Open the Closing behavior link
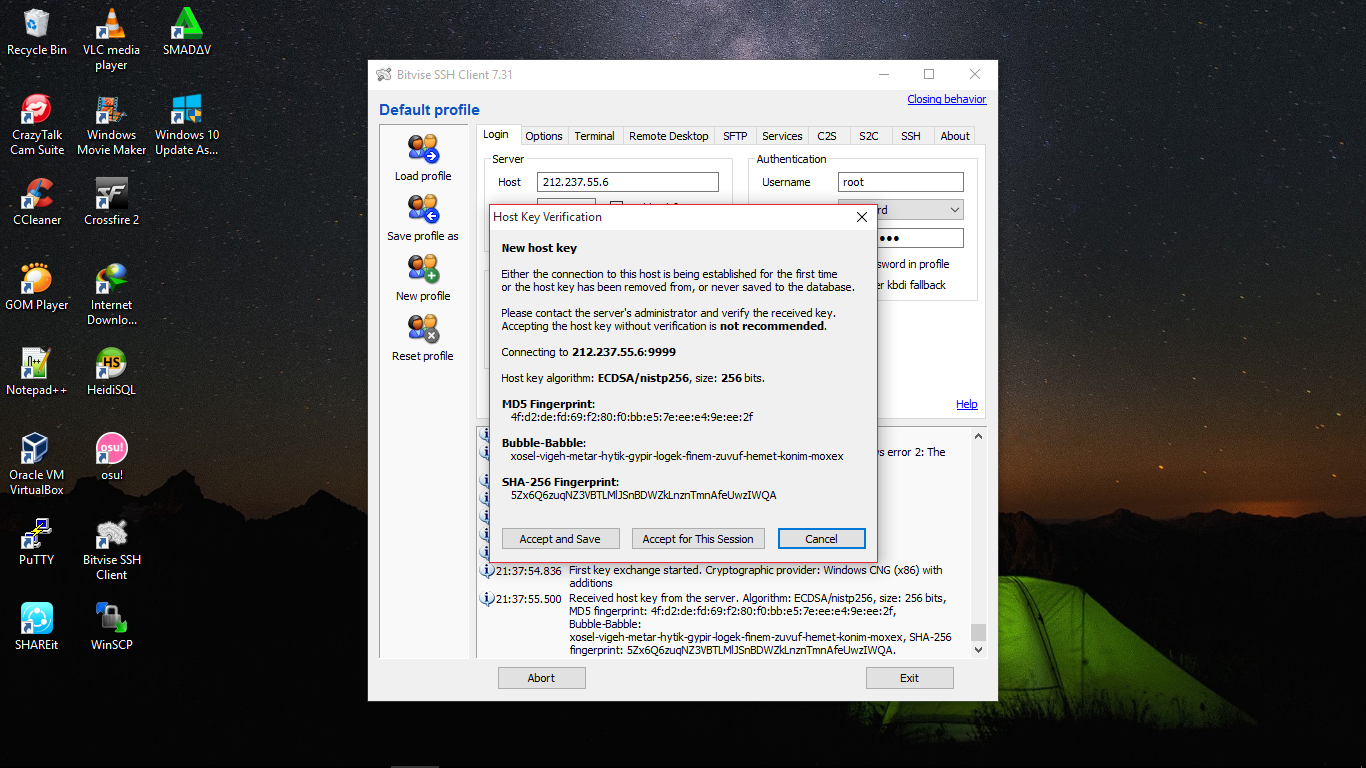This screenshot has width=1366, height=768. [x=946, y=99]
